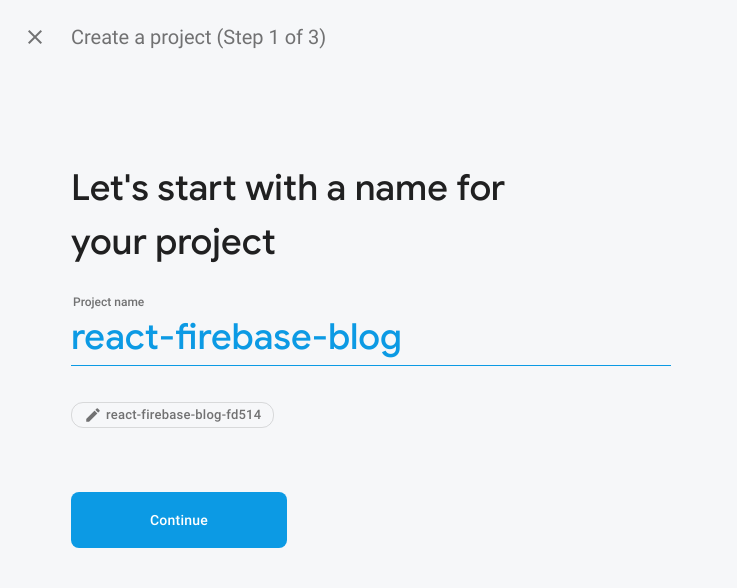Image resolution: width=737 pixels, height=588 pixels.
Task: Click the blue underline of the name field
Action: [x=371, y=365]
